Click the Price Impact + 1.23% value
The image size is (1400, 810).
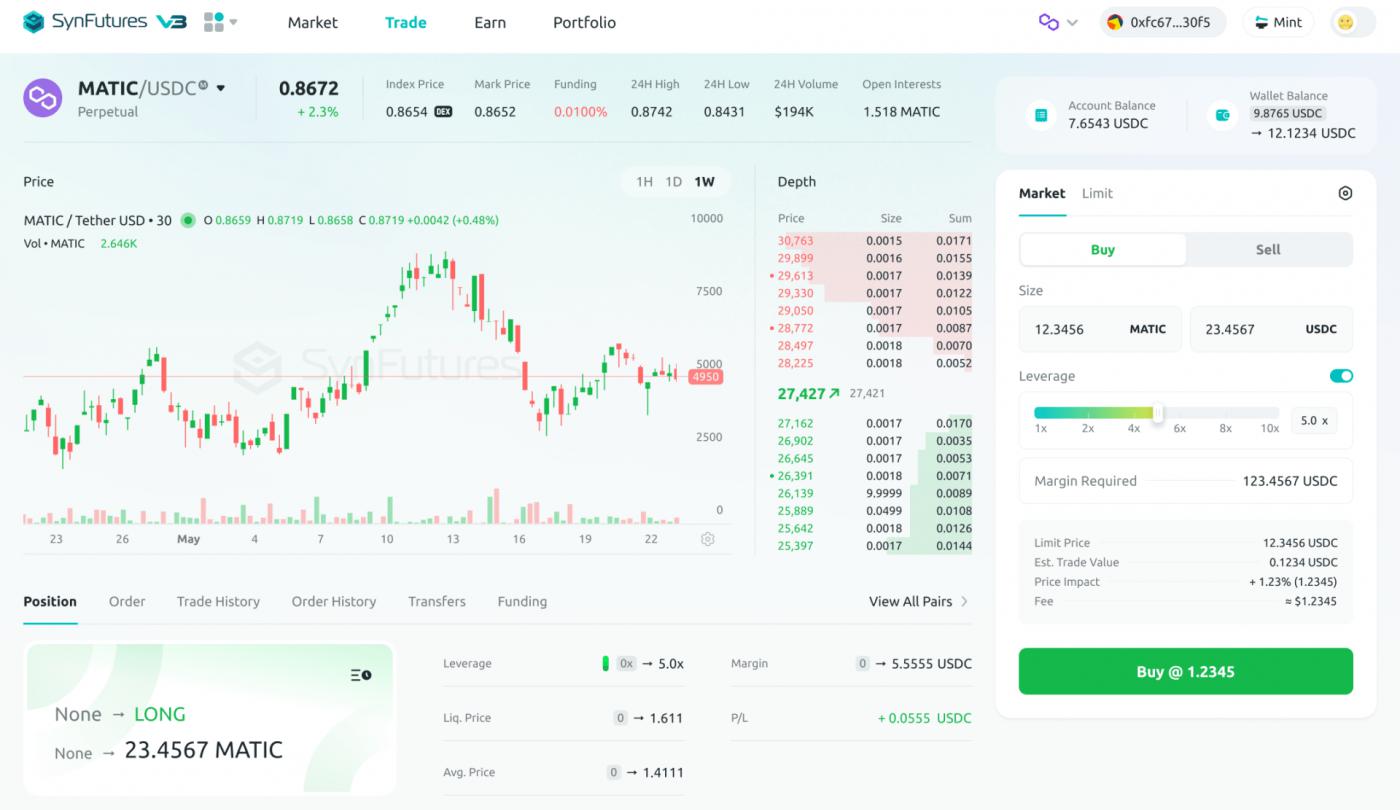pos(1293,582)
